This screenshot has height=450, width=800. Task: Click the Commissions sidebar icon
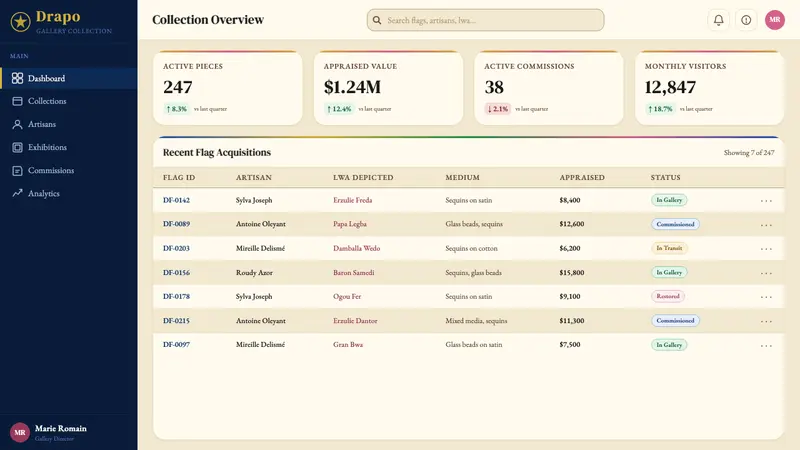(17, 170)
